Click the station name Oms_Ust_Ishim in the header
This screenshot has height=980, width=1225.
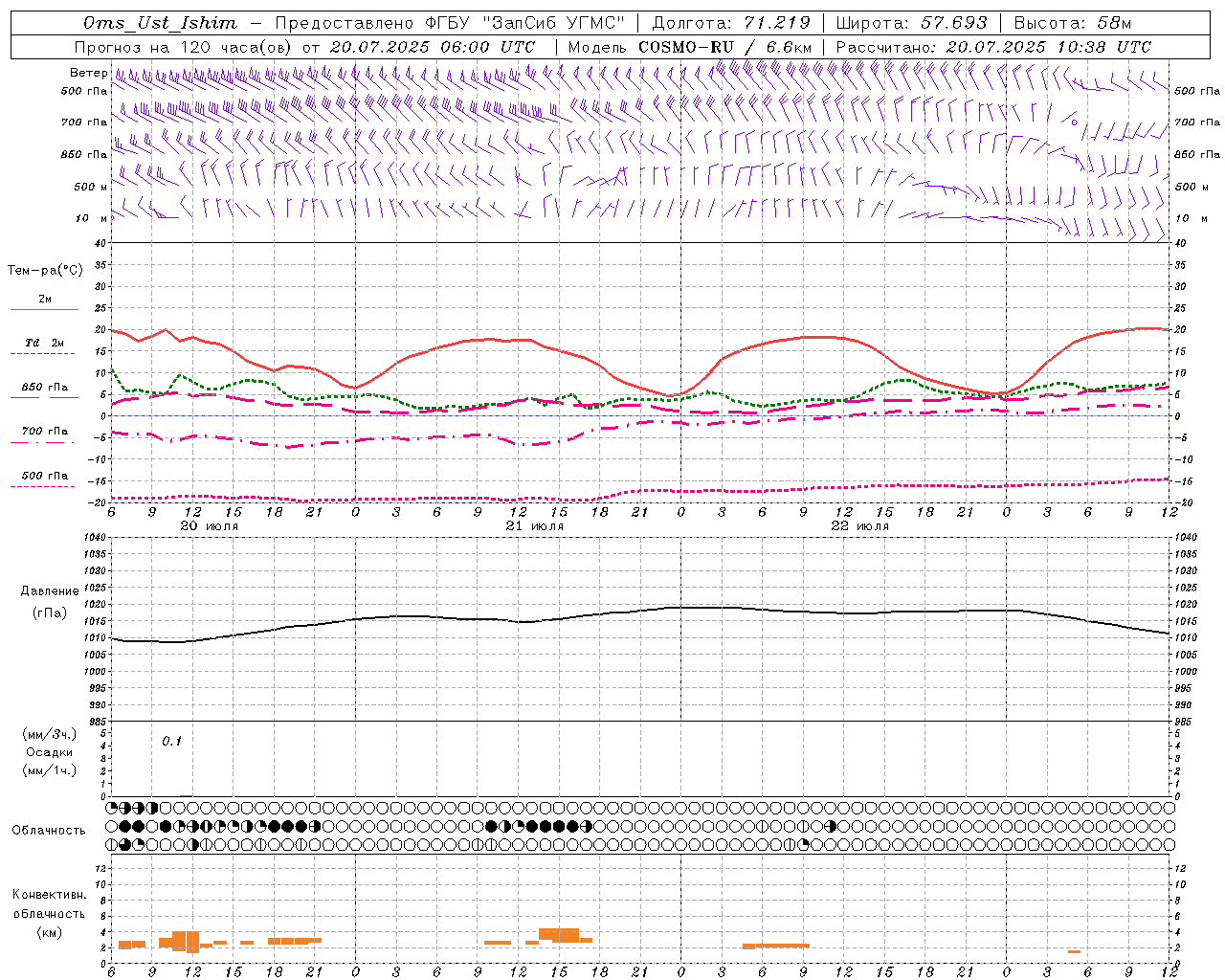click(160, 23)
